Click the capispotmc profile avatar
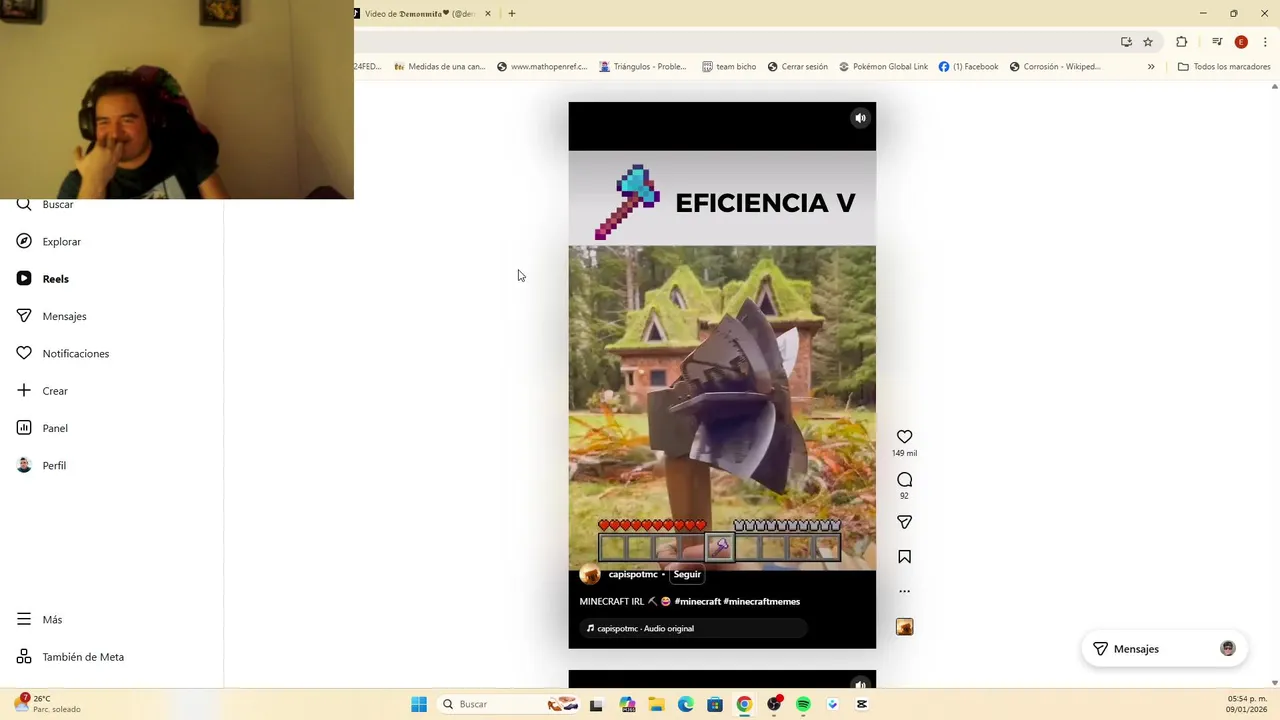 point(590,574)
